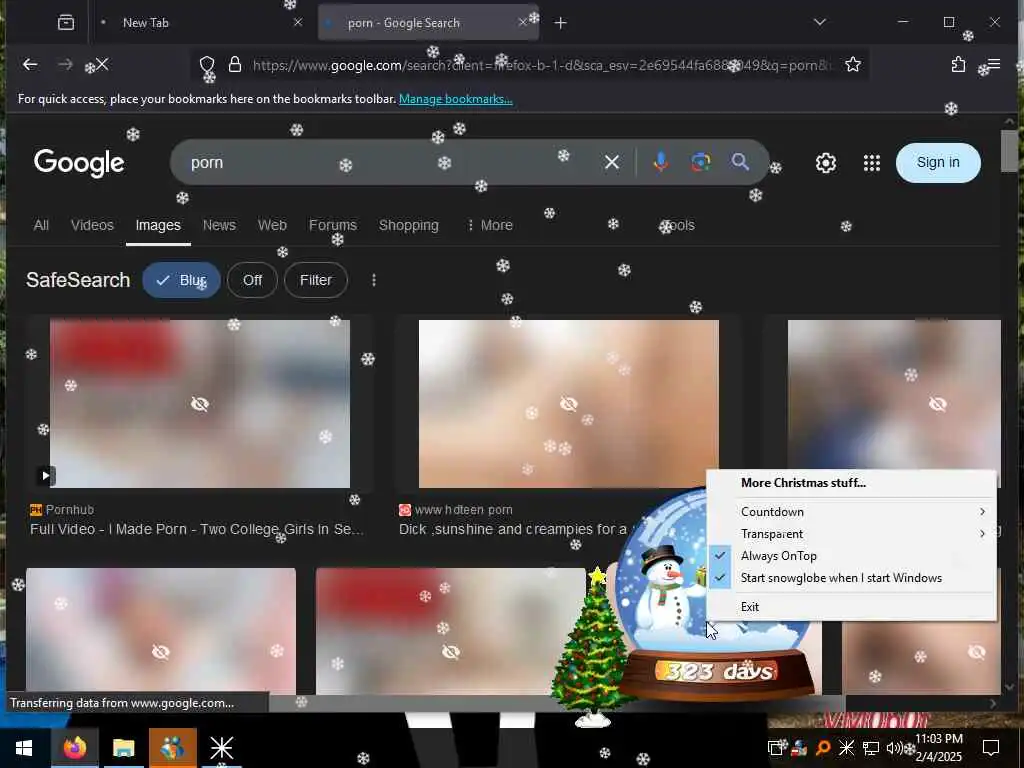
Task: Select SafeSearch Filter option
Action: click(x=315, y=280)
